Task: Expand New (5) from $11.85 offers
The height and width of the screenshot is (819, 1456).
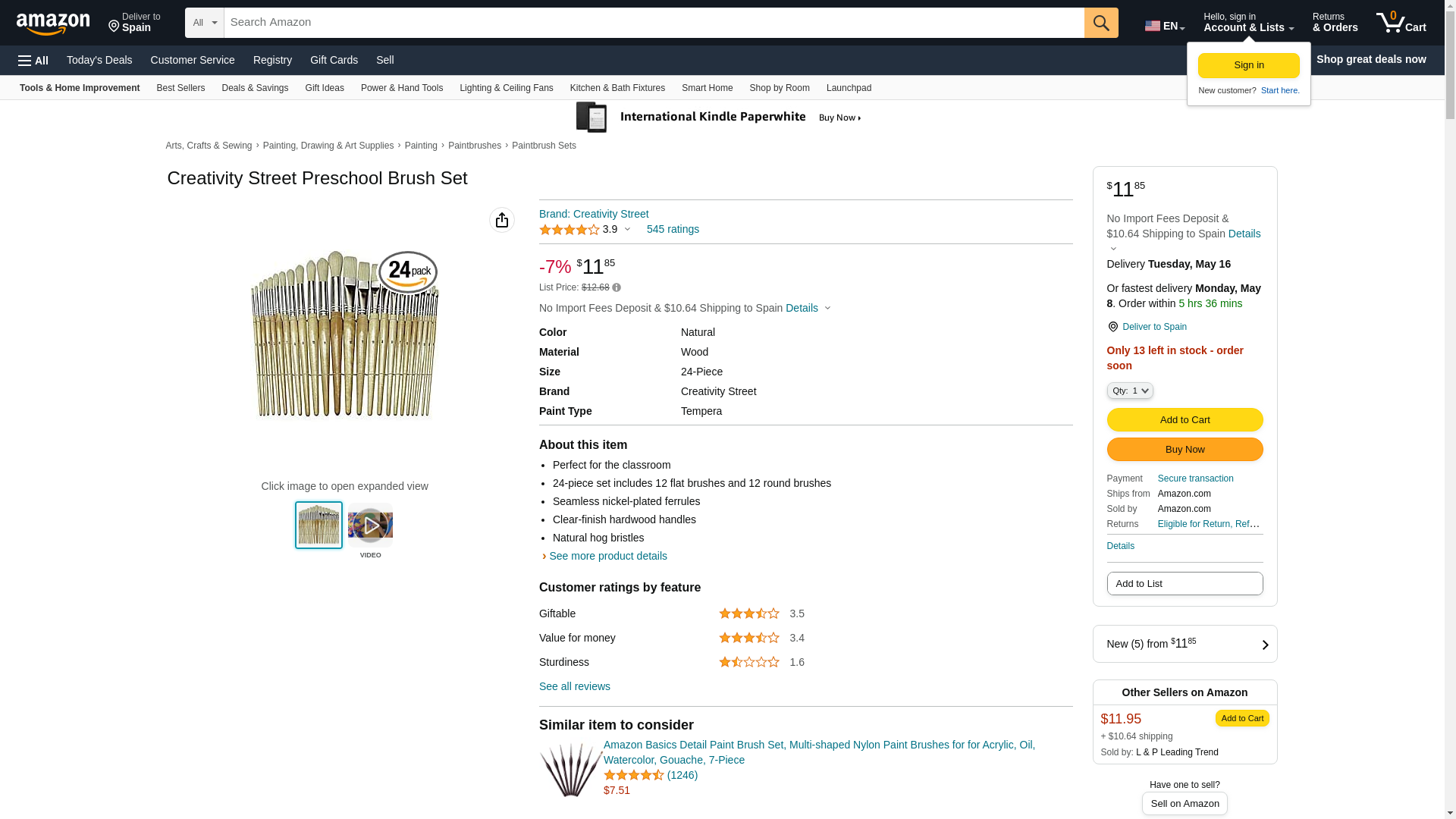Action: 1185,644
